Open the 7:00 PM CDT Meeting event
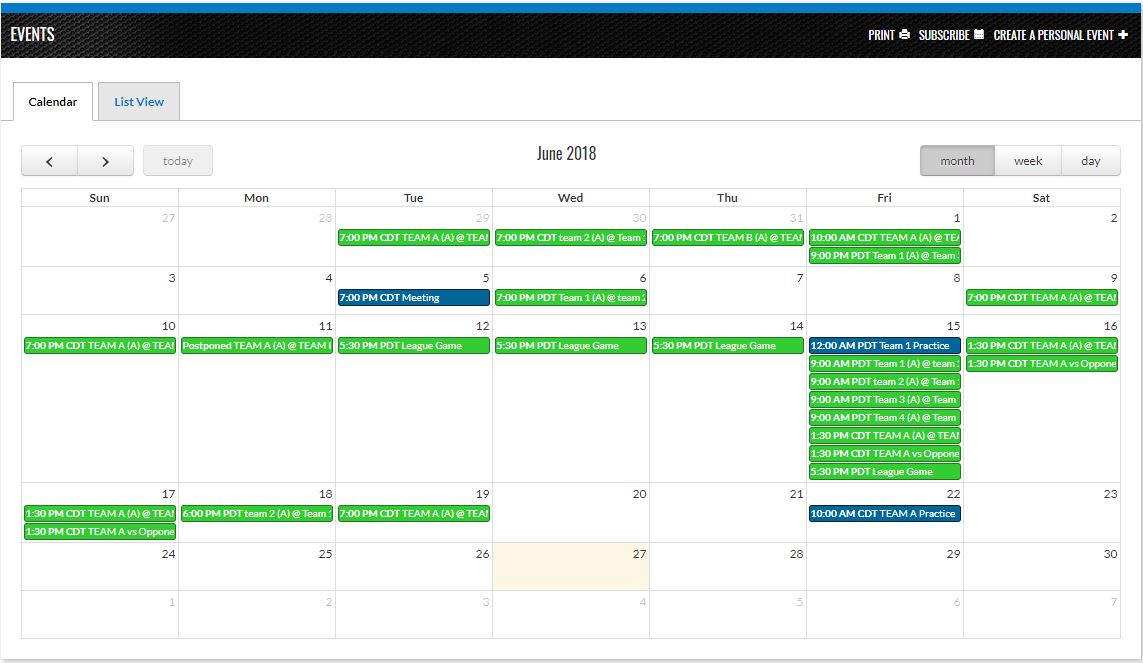Screen dimensions: 1143x663 (x=413, y=298)
